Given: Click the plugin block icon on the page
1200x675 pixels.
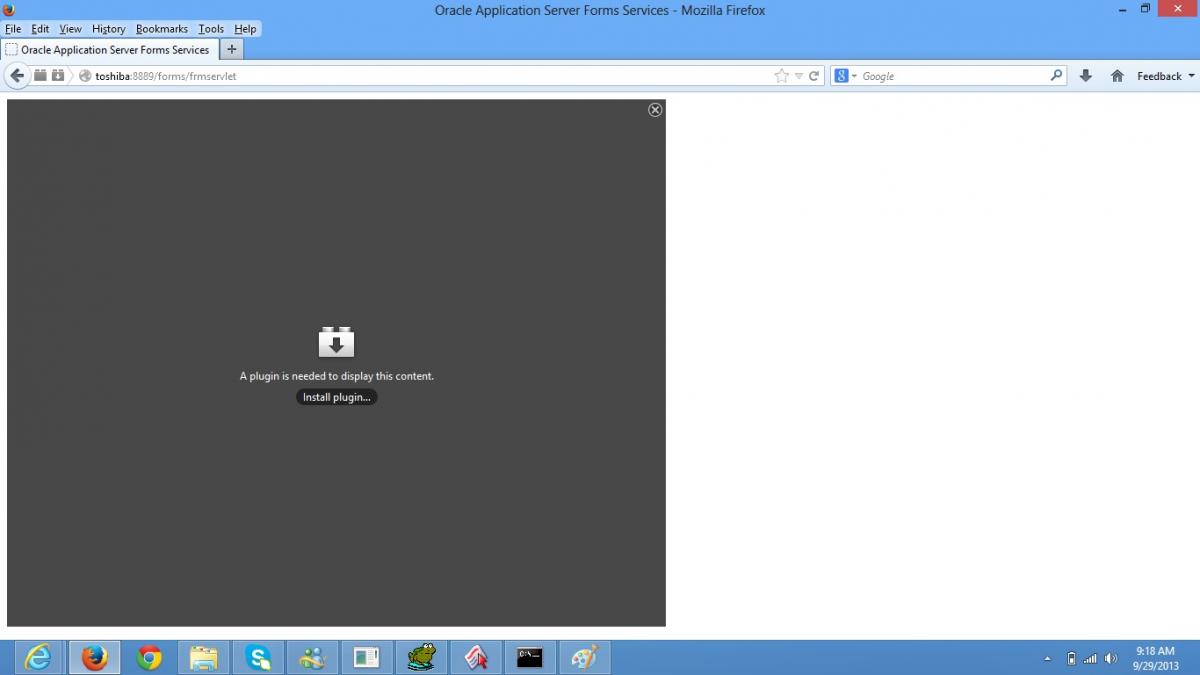Looking at the screenshot, I should [x=336, y=343].
